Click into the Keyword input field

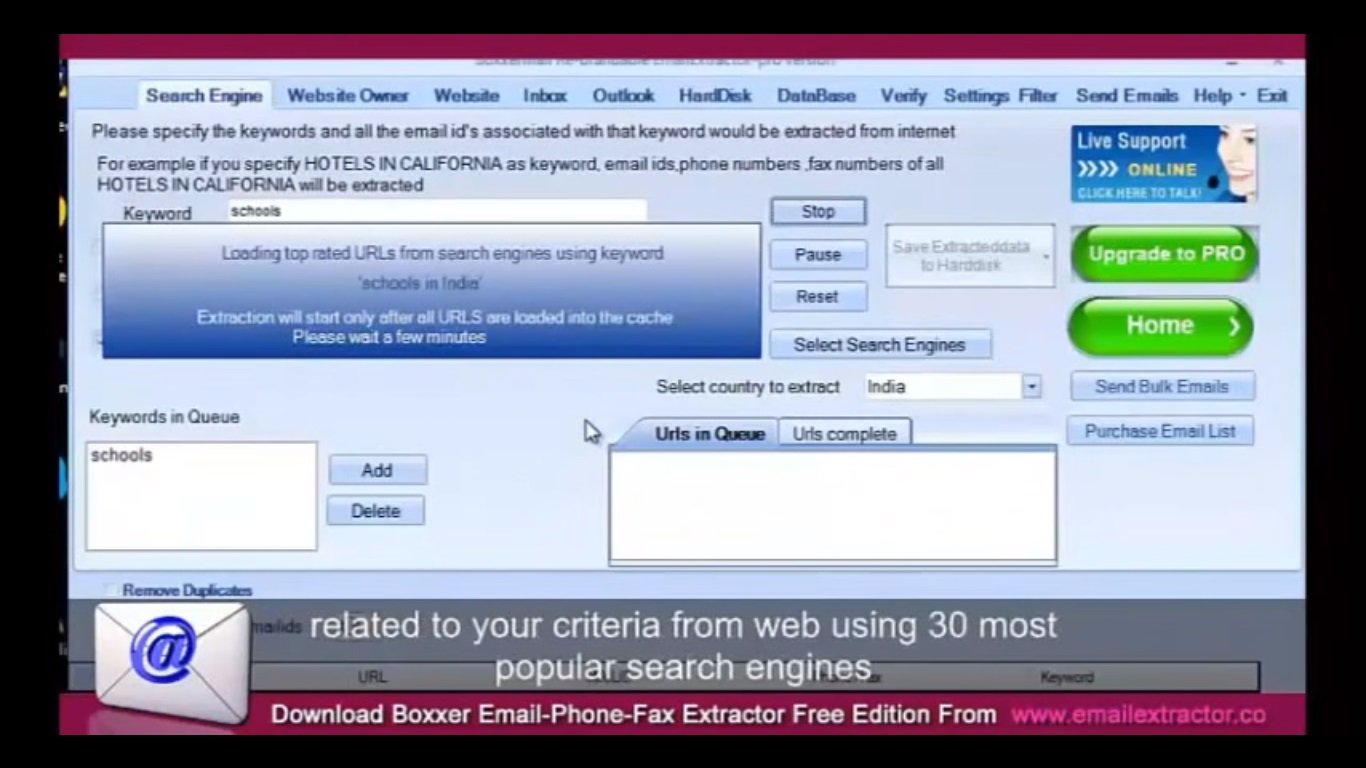437,211
